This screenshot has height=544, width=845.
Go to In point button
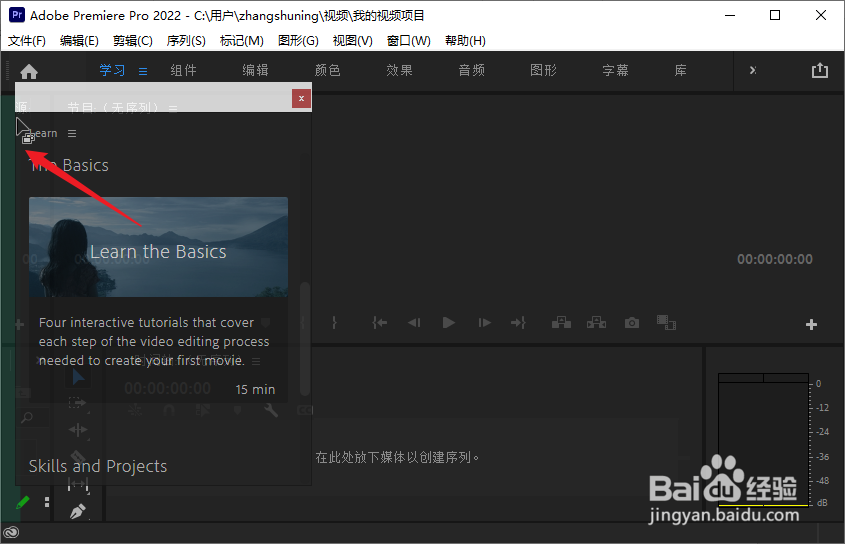(x=379, y=322)
